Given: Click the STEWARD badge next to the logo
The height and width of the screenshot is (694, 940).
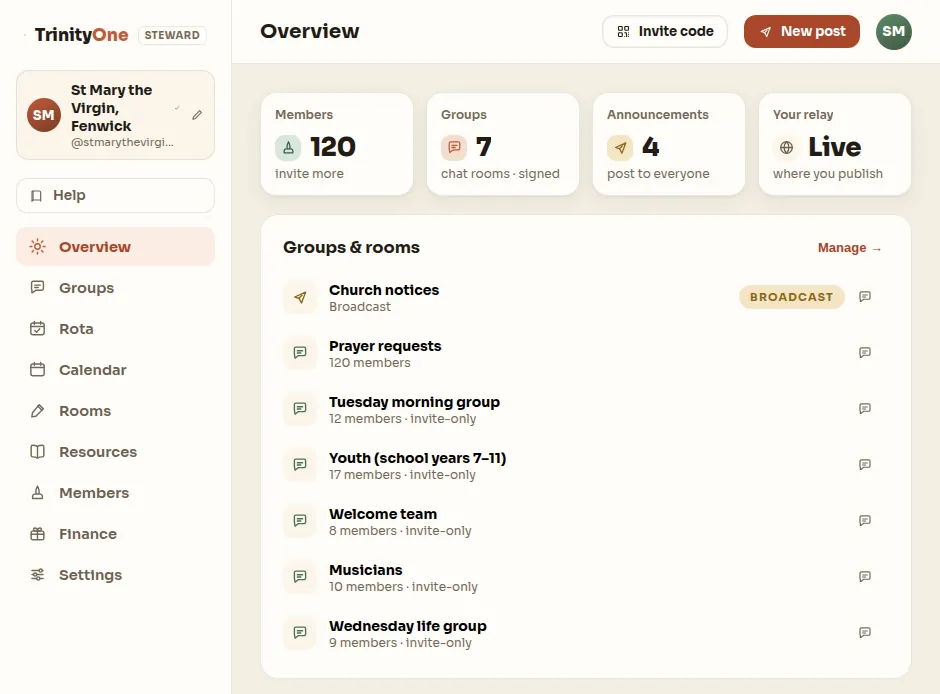Looking at the screenshot, I should [172, 35].
